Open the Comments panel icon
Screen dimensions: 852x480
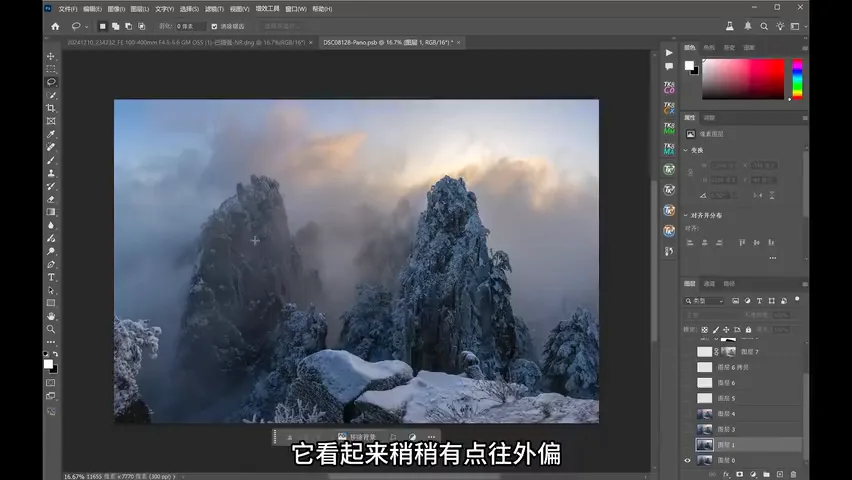click(x=669, y=66)
